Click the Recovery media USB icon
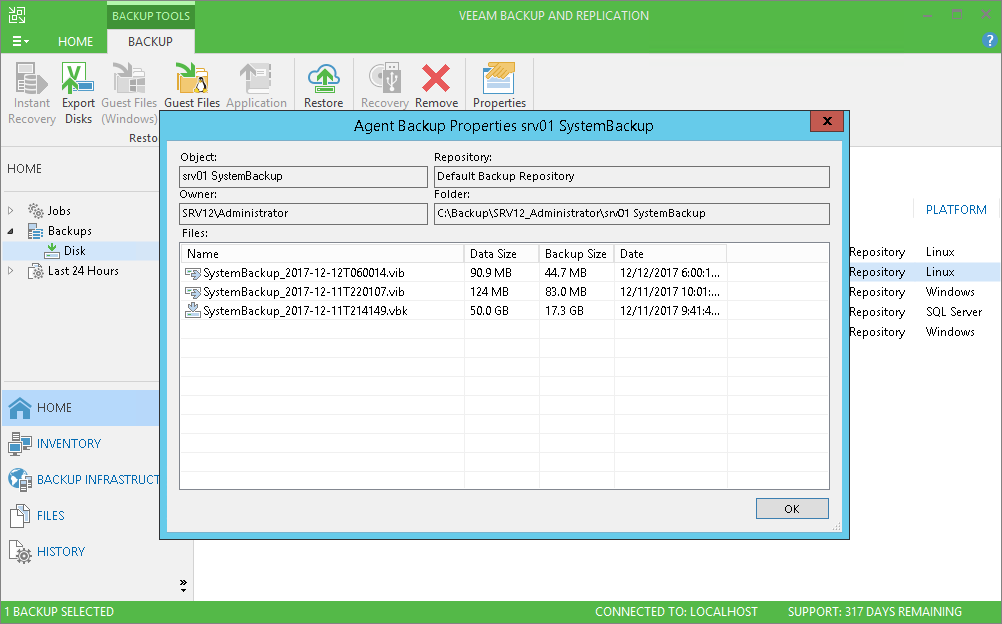The image size is (1002, 624). click(x=385, y=79)
